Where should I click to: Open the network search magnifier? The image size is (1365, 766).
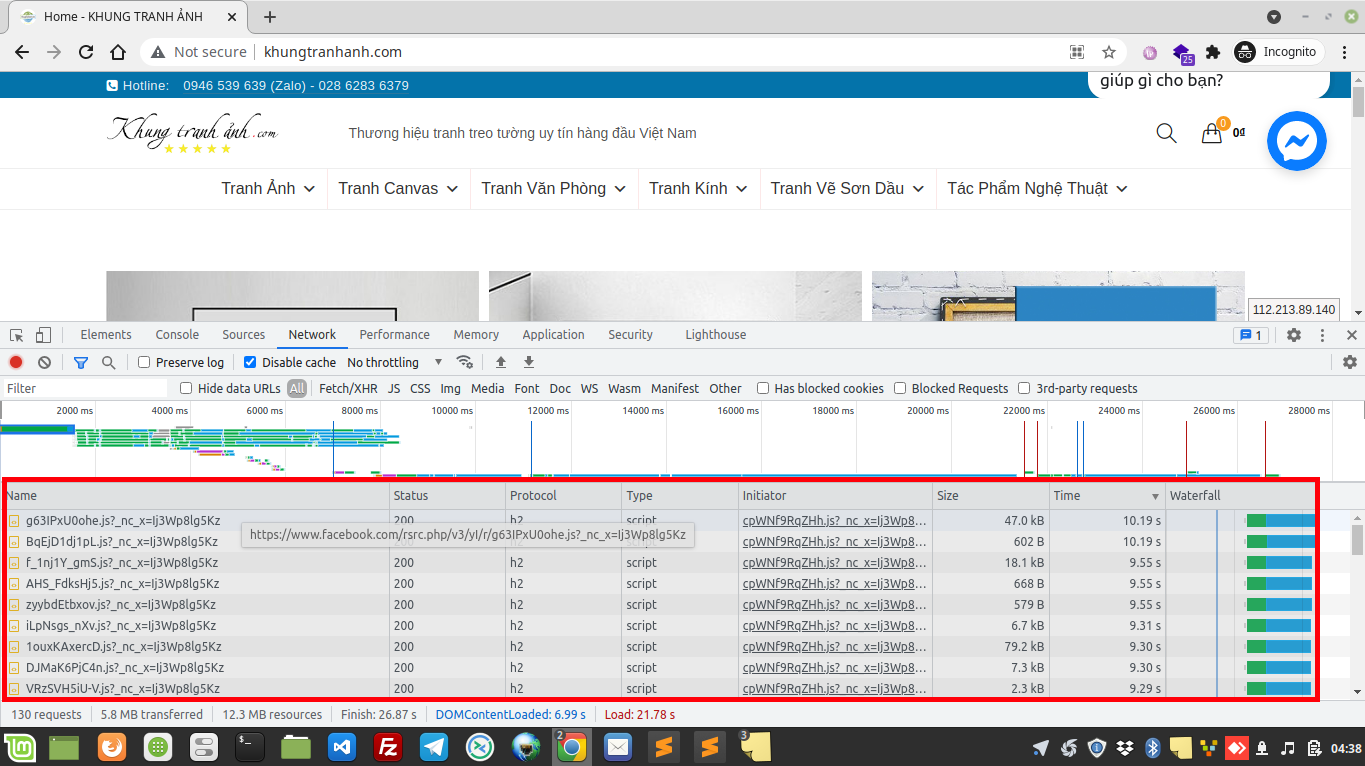(108, 362)
